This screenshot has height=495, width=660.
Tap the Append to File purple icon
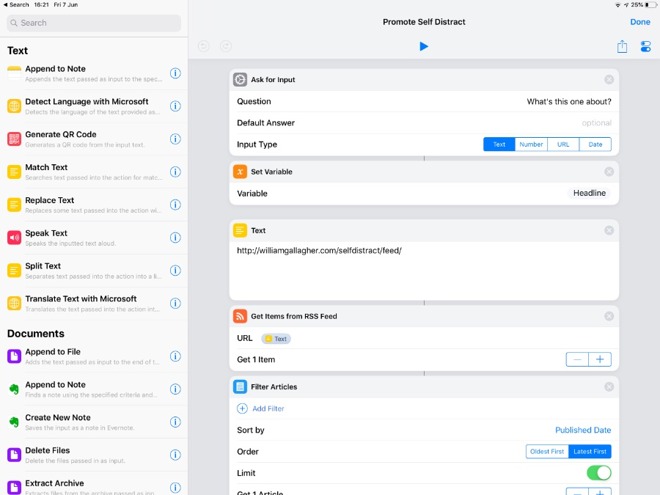pyautogui.click(x=14, y=356)
